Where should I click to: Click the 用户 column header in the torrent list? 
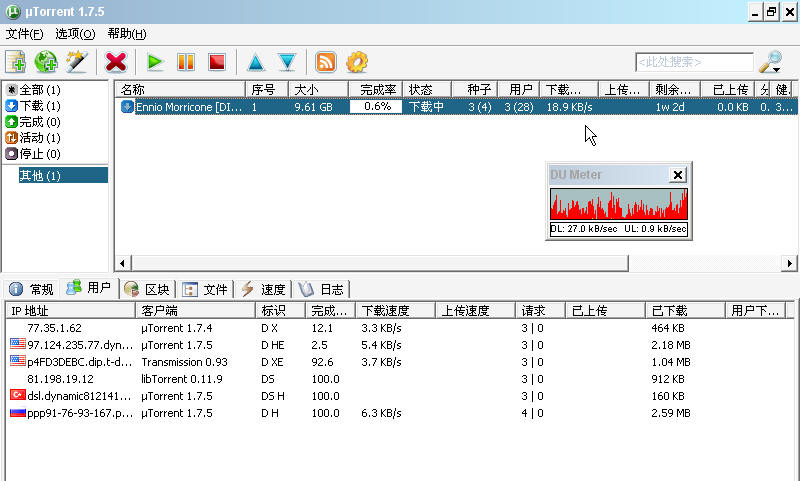pyautogui.click(x=518, y=90)
